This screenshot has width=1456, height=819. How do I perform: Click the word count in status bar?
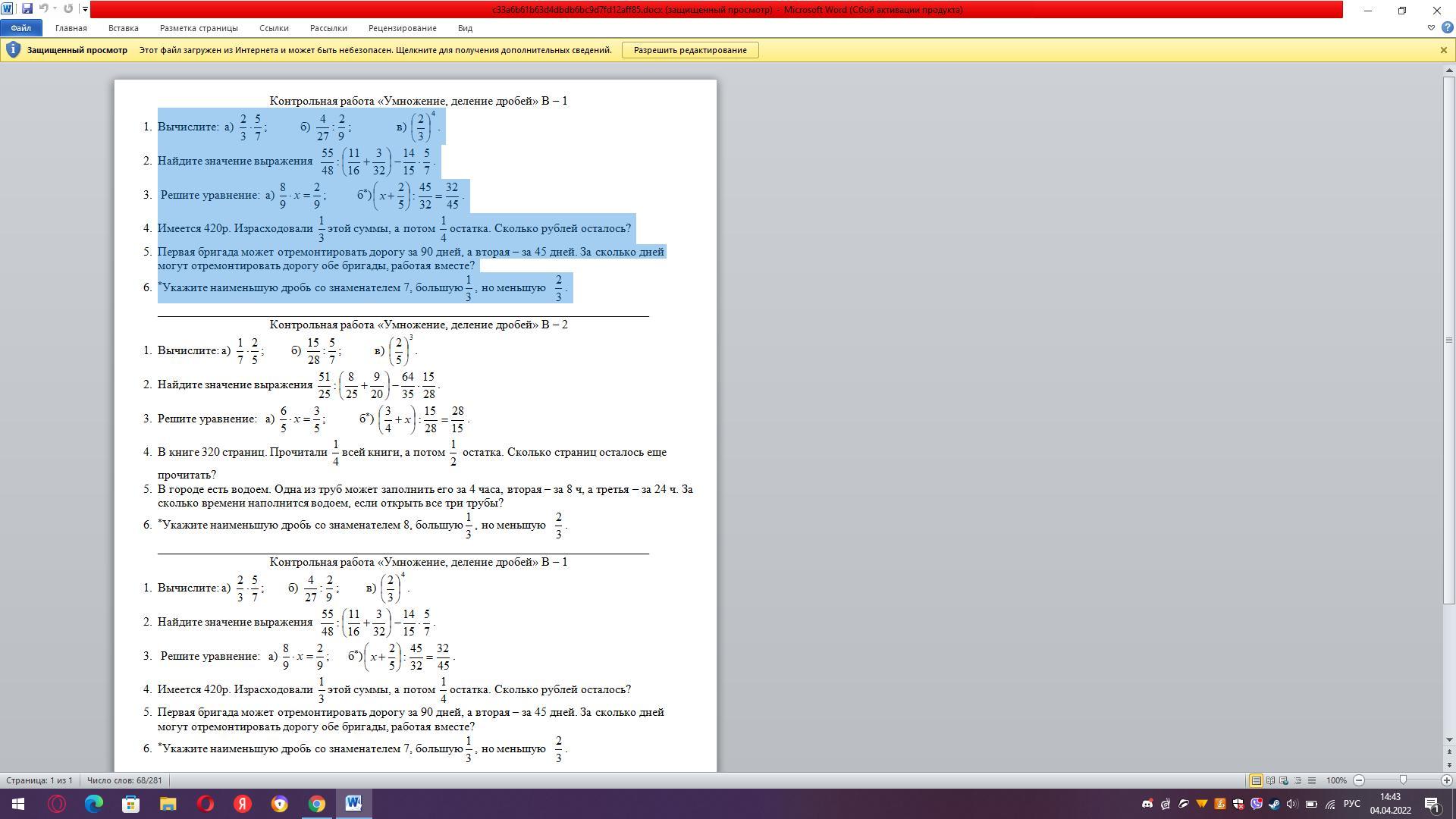click(x=124, y=780)
